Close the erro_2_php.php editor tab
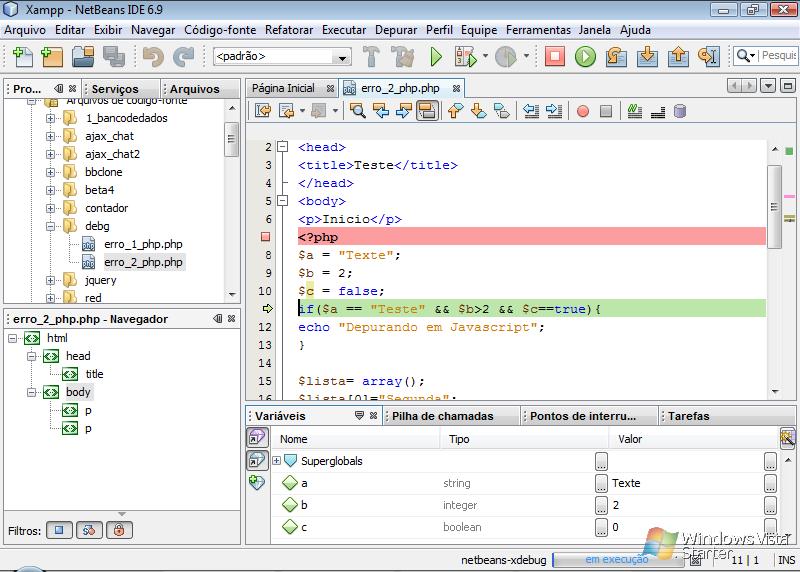The width and height of the screenshot is (800, 572). [x=456, y=88]
